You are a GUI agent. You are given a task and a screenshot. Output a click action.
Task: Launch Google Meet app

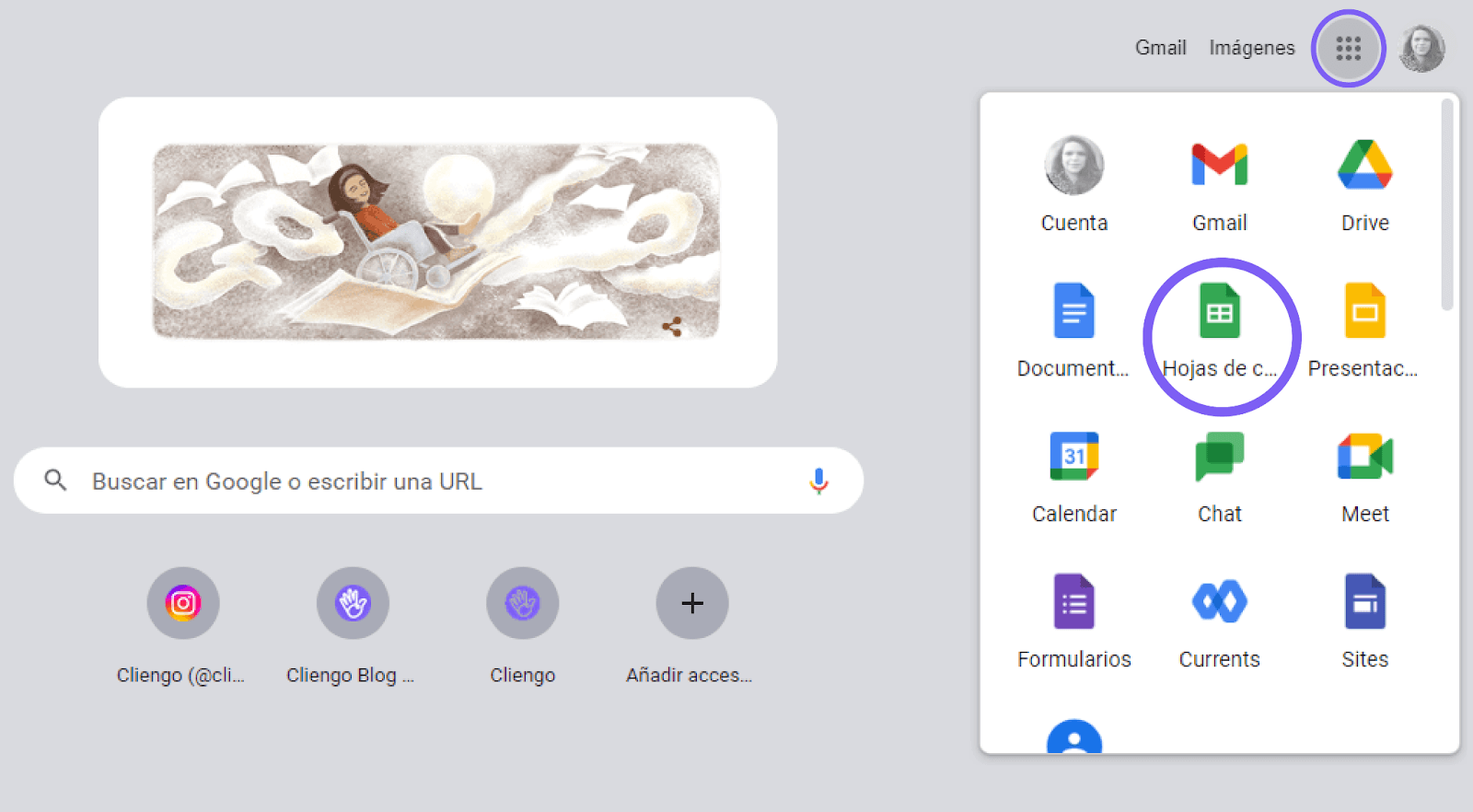(1365, 476)
